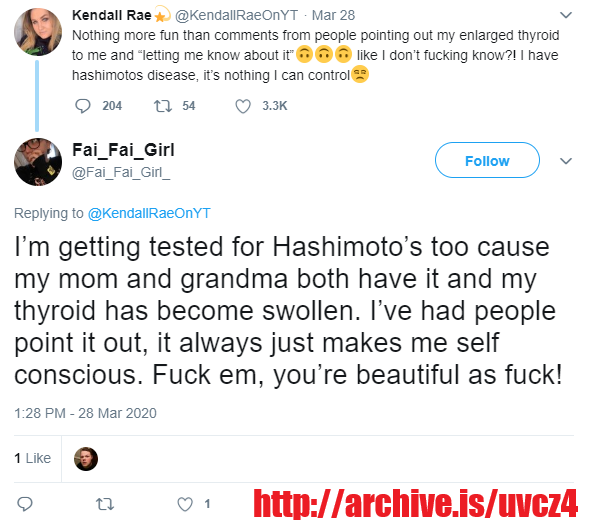Retweet Fai_Fai_Girl's reply
Image resolution: width=599 pixels, height=521 pixels.
(x=104, y=504)
